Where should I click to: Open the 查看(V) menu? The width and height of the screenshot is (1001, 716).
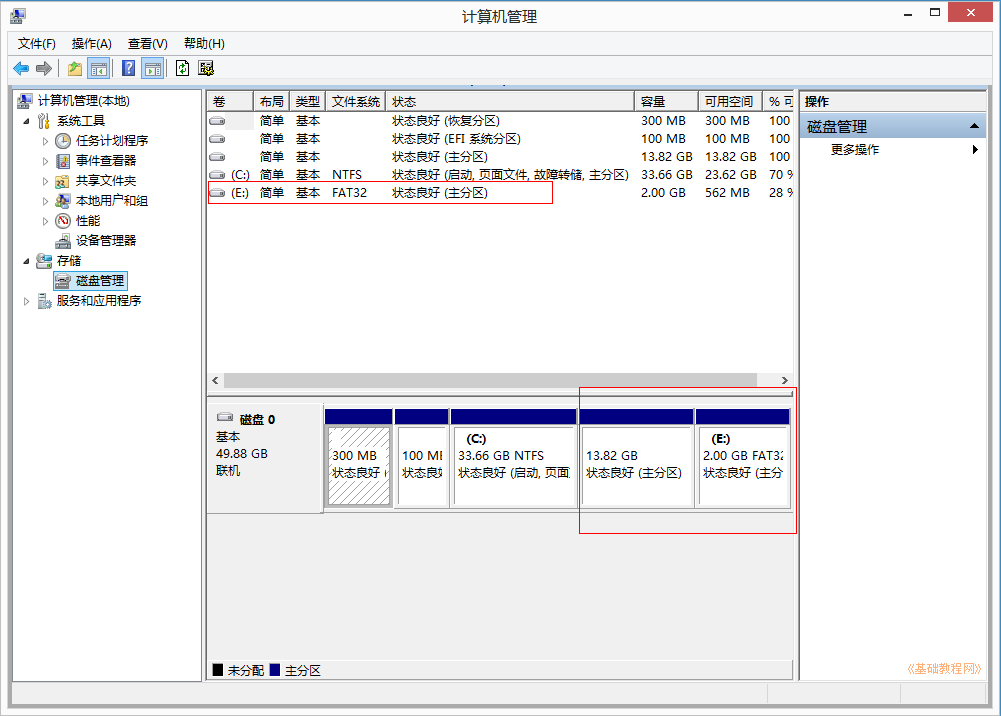pos(146,44)
